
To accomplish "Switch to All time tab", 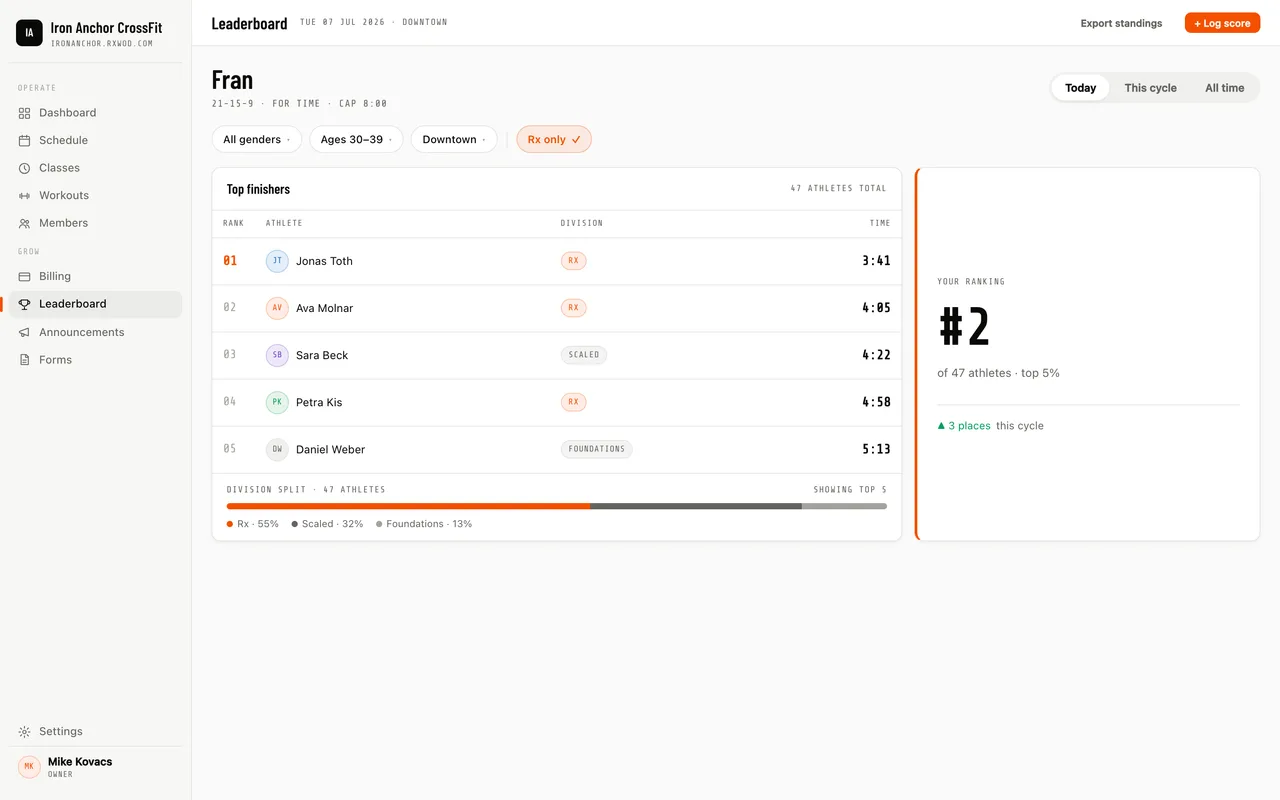I will pyautogui.click(x=1224, y=88).
